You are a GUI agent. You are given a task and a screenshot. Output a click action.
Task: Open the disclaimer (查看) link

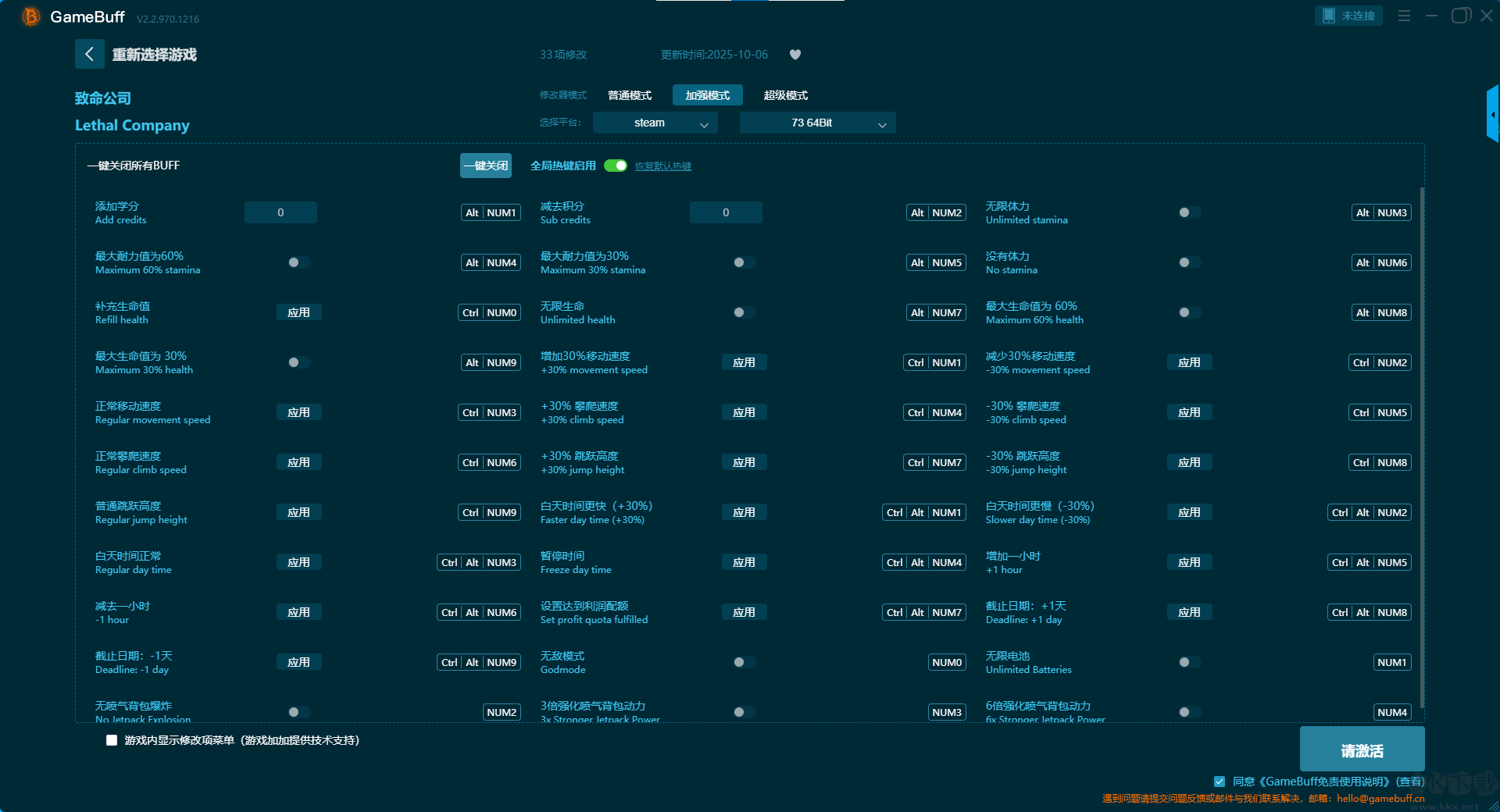pyautogui.click(x=1410, y=782)
